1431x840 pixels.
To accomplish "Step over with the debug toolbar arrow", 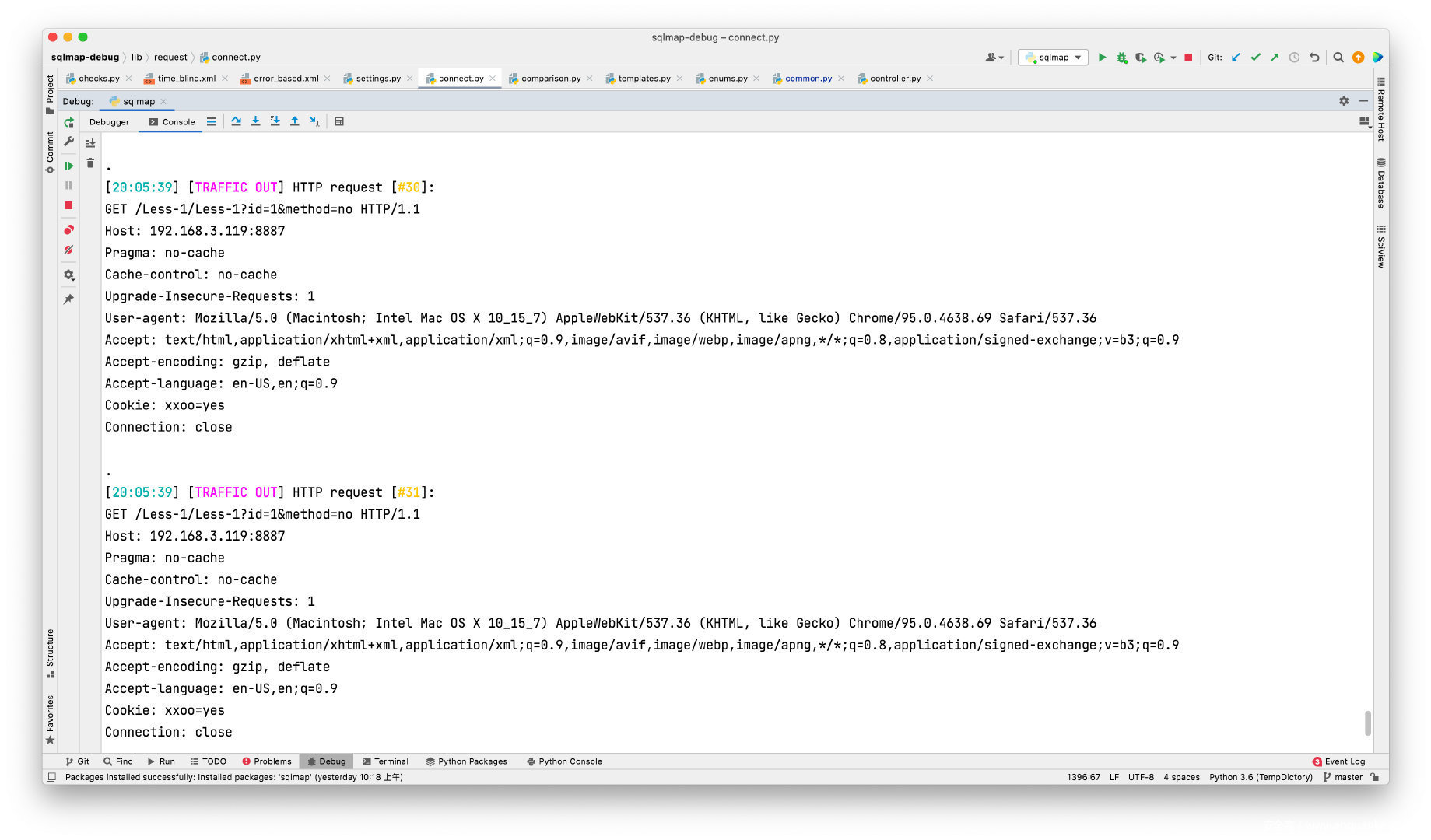I will point(236,121).
